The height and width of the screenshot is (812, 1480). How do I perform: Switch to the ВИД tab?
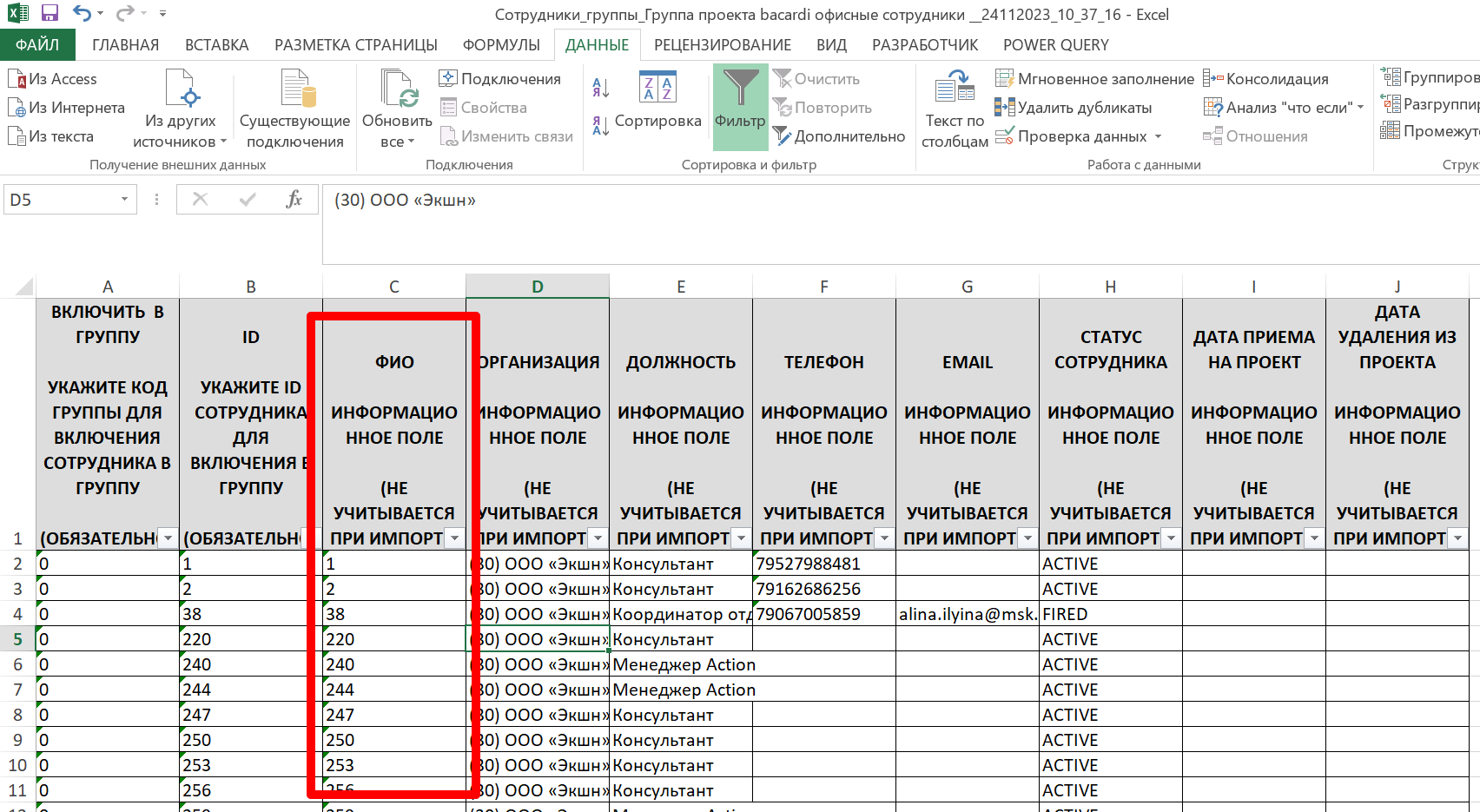(831, 45)
